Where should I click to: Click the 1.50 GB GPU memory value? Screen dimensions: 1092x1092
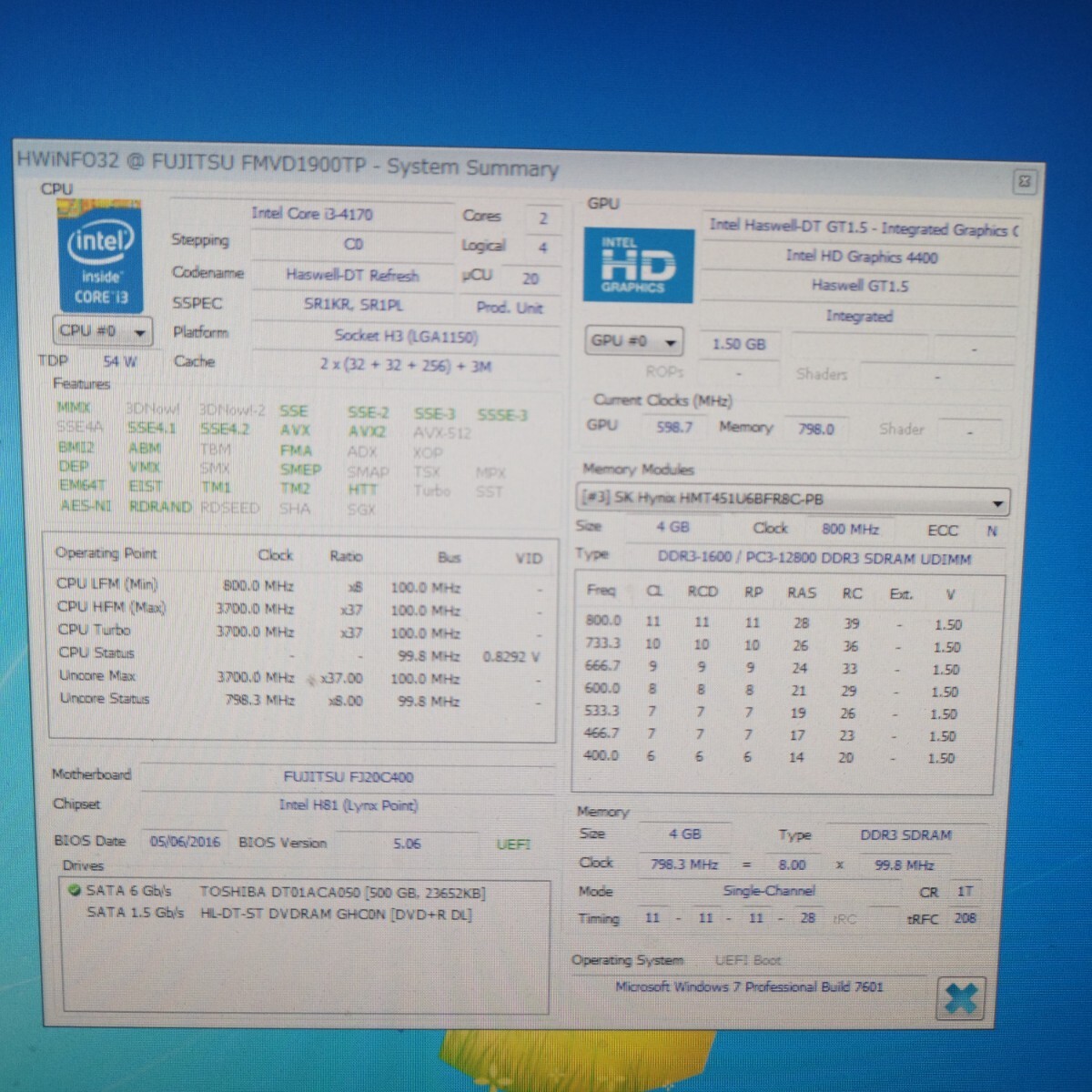click(738, 345)
